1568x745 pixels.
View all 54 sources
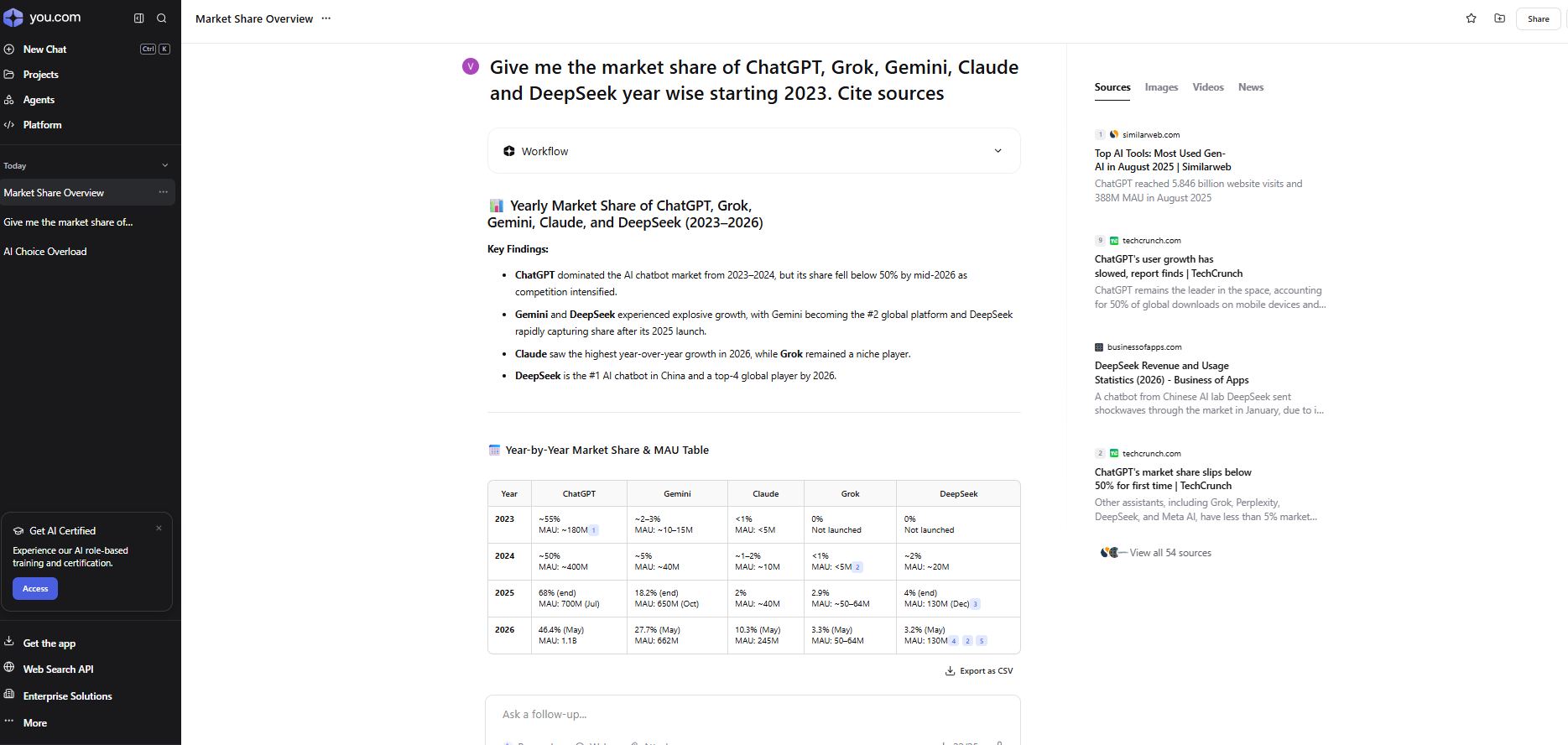tap(1156, 553)
